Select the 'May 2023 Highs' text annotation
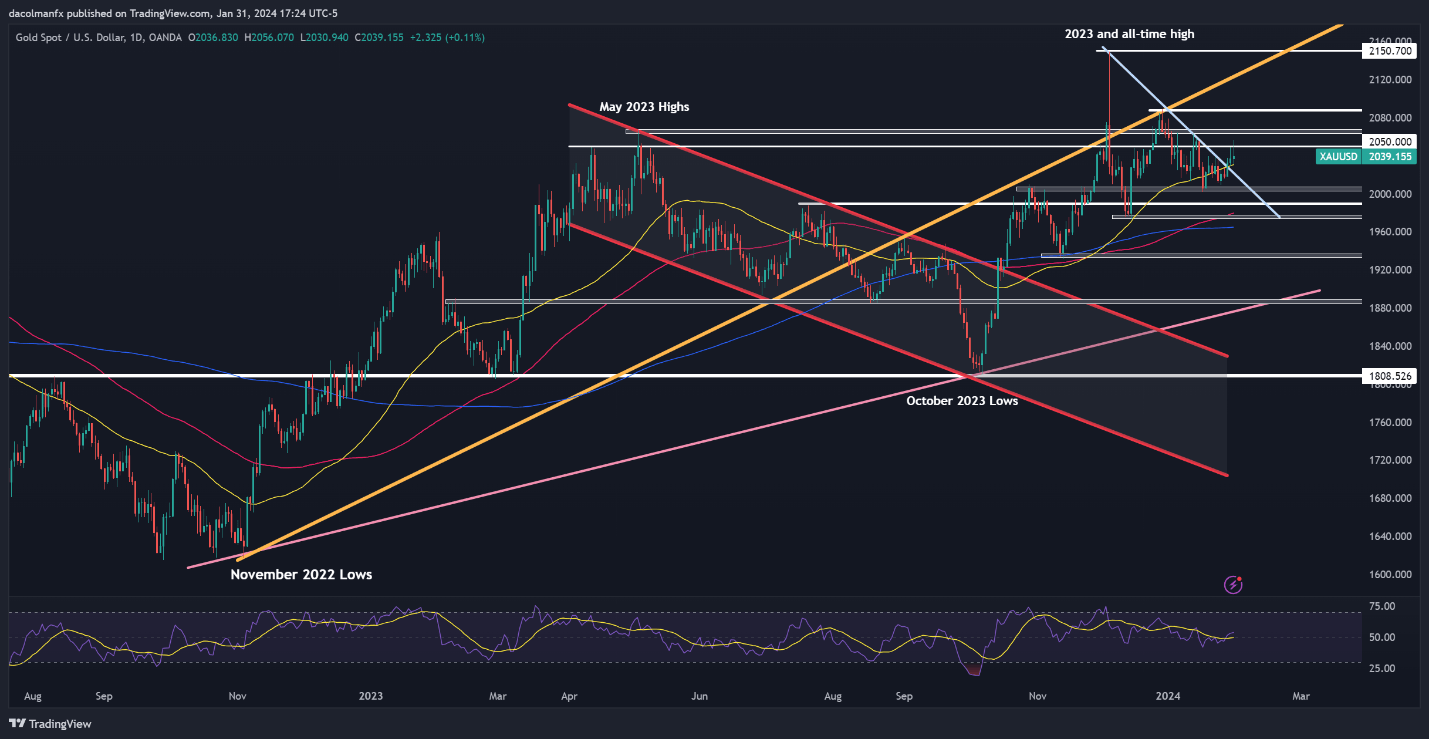 pyautogui.click(x=644, y=107)
